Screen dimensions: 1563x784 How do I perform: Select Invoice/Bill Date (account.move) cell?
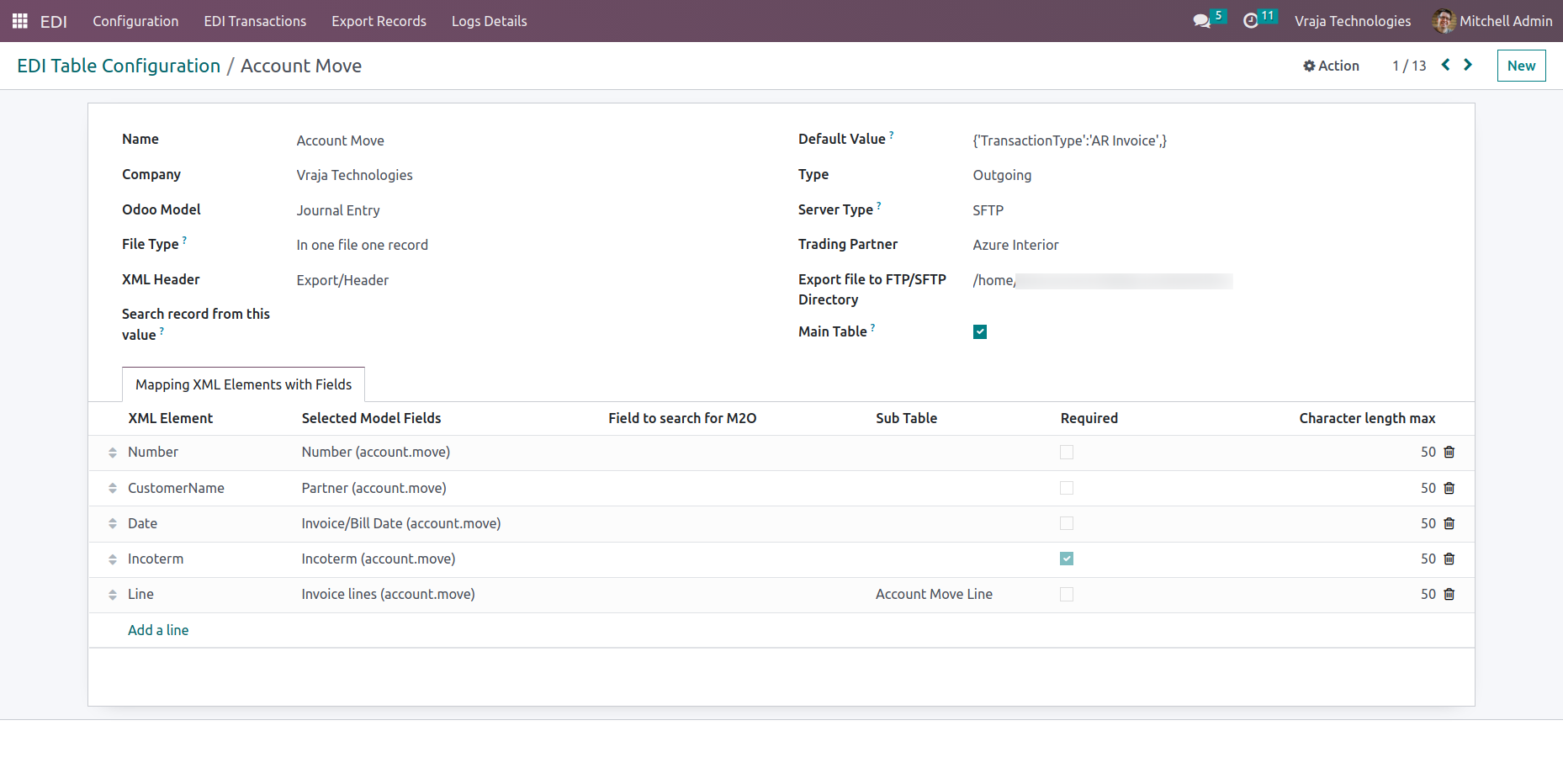[x=401, y=523]
